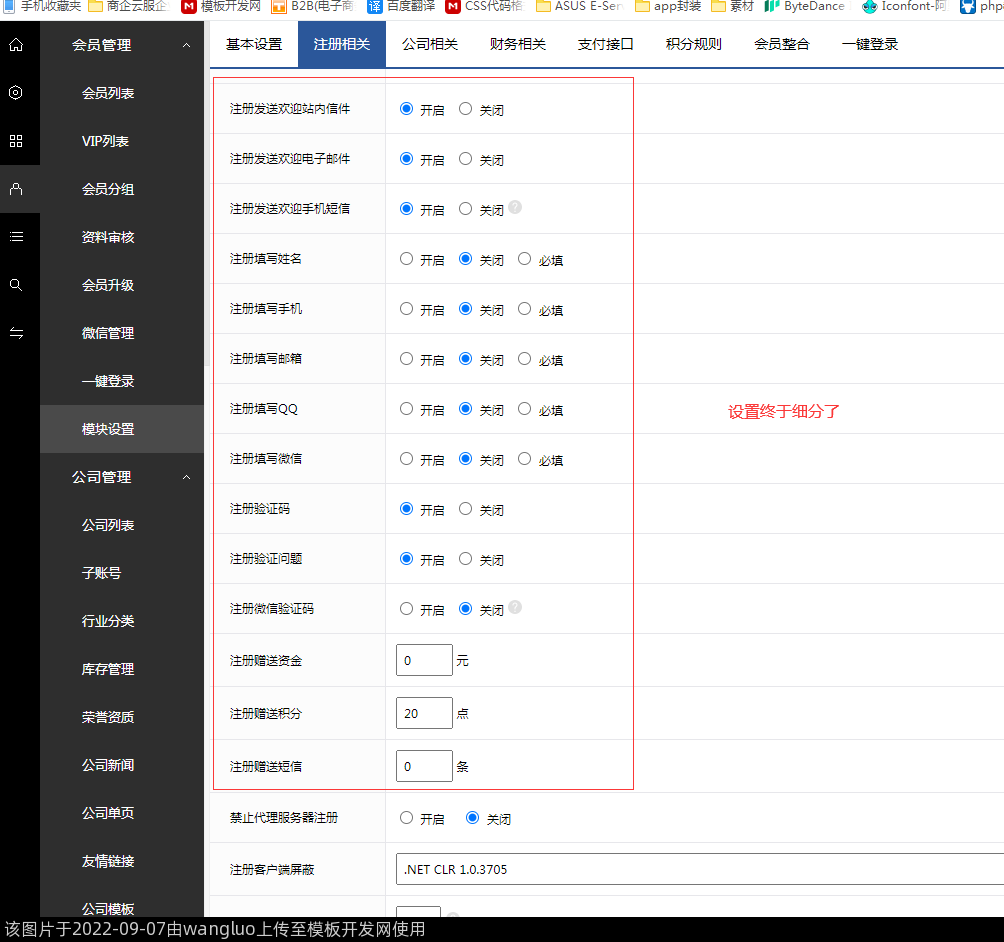This screenshot has width=1004, height=942.
Task: Select 关闭 for 注册验证码
Action: click(466, 509)
